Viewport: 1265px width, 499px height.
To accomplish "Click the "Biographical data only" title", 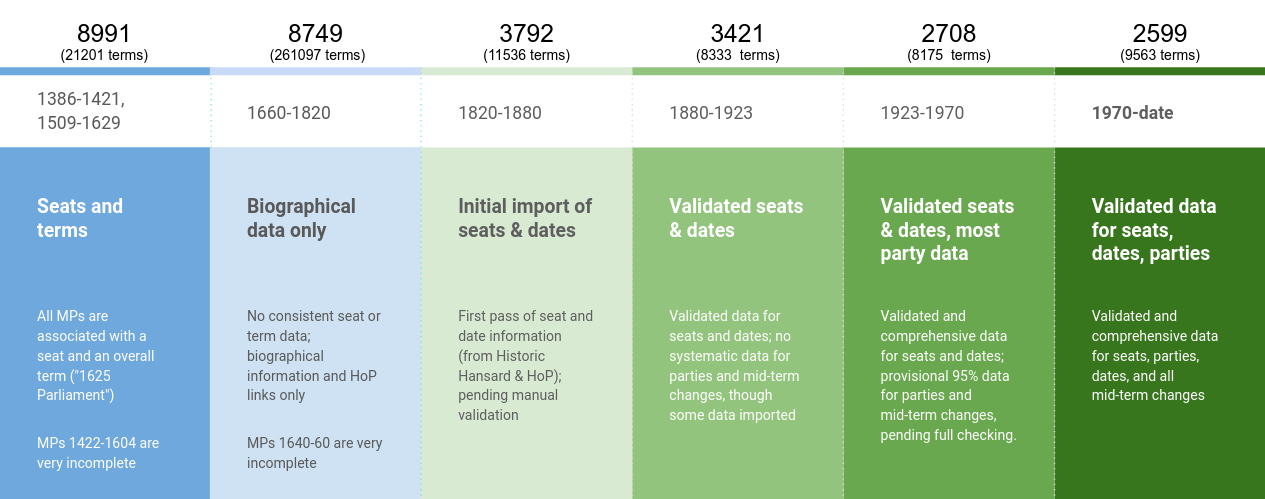I will coord(301,218).
